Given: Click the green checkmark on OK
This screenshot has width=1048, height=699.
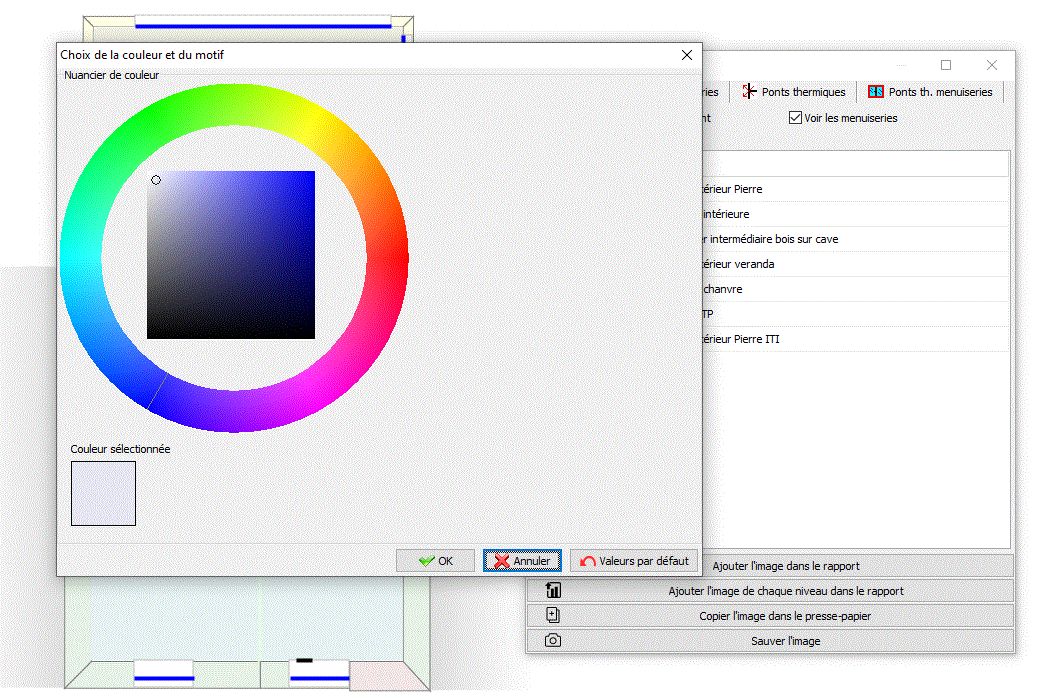Looking at the screenshot, I should [426, 561].
